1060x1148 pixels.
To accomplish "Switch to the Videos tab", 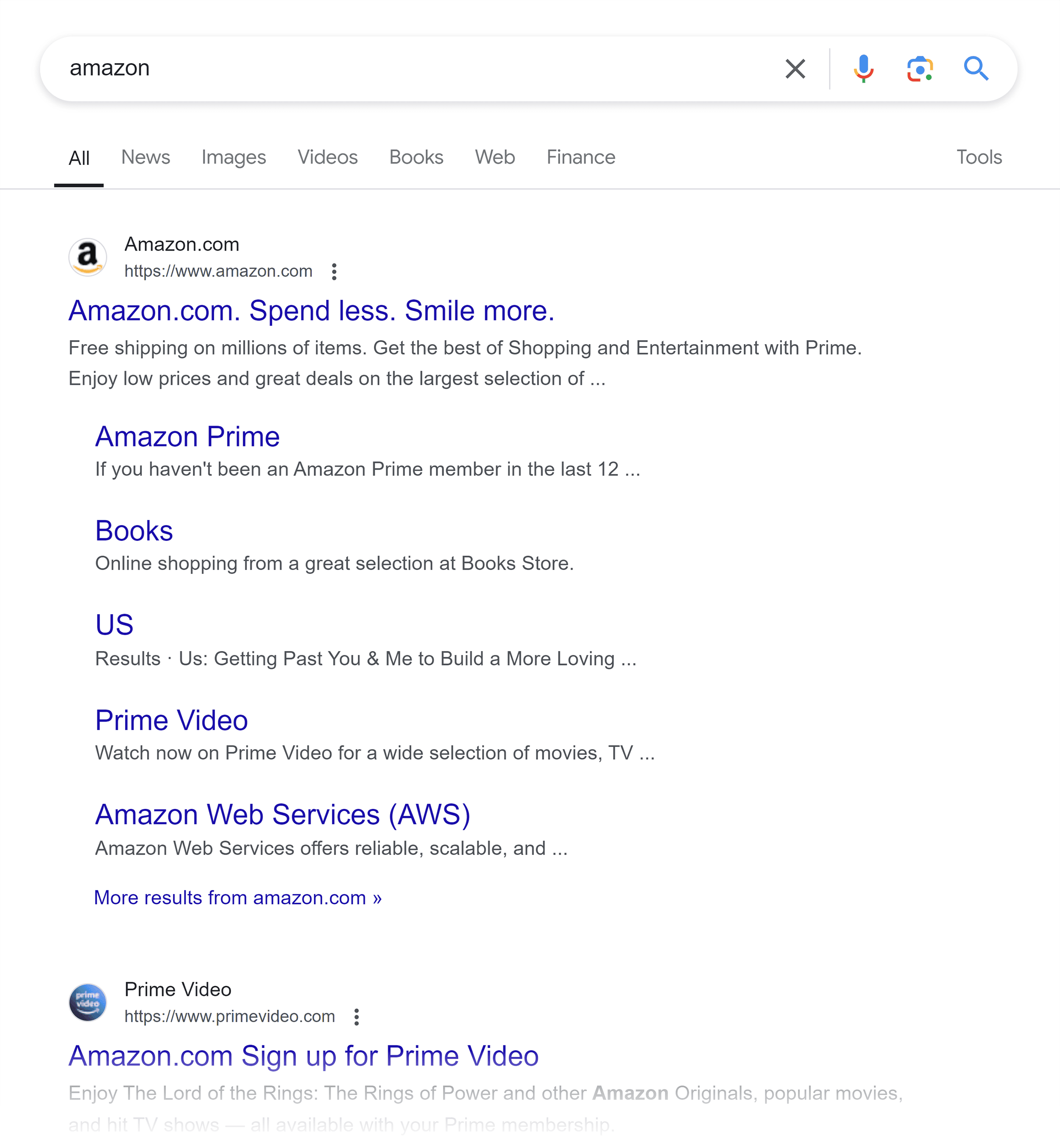I will pos(327,157).
